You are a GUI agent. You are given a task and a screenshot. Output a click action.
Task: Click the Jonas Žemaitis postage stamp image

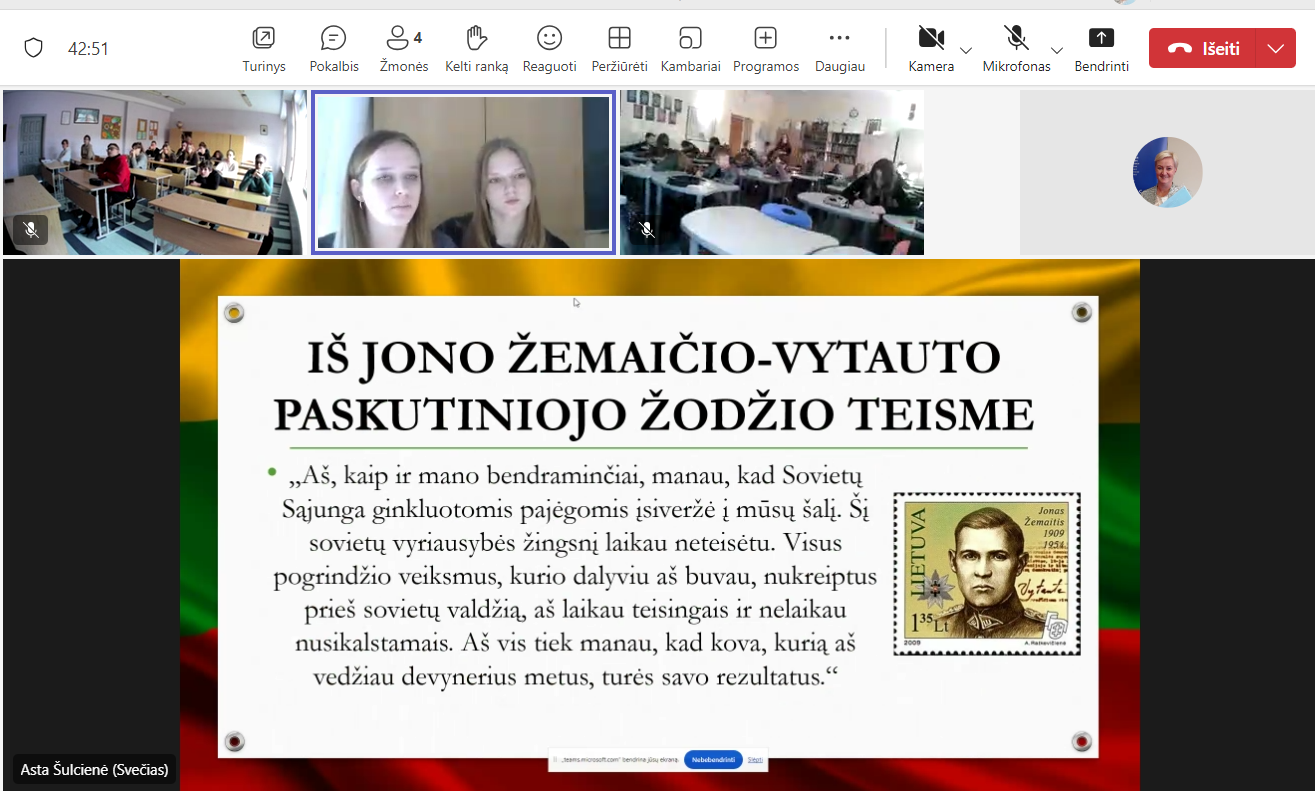point(987,573)
